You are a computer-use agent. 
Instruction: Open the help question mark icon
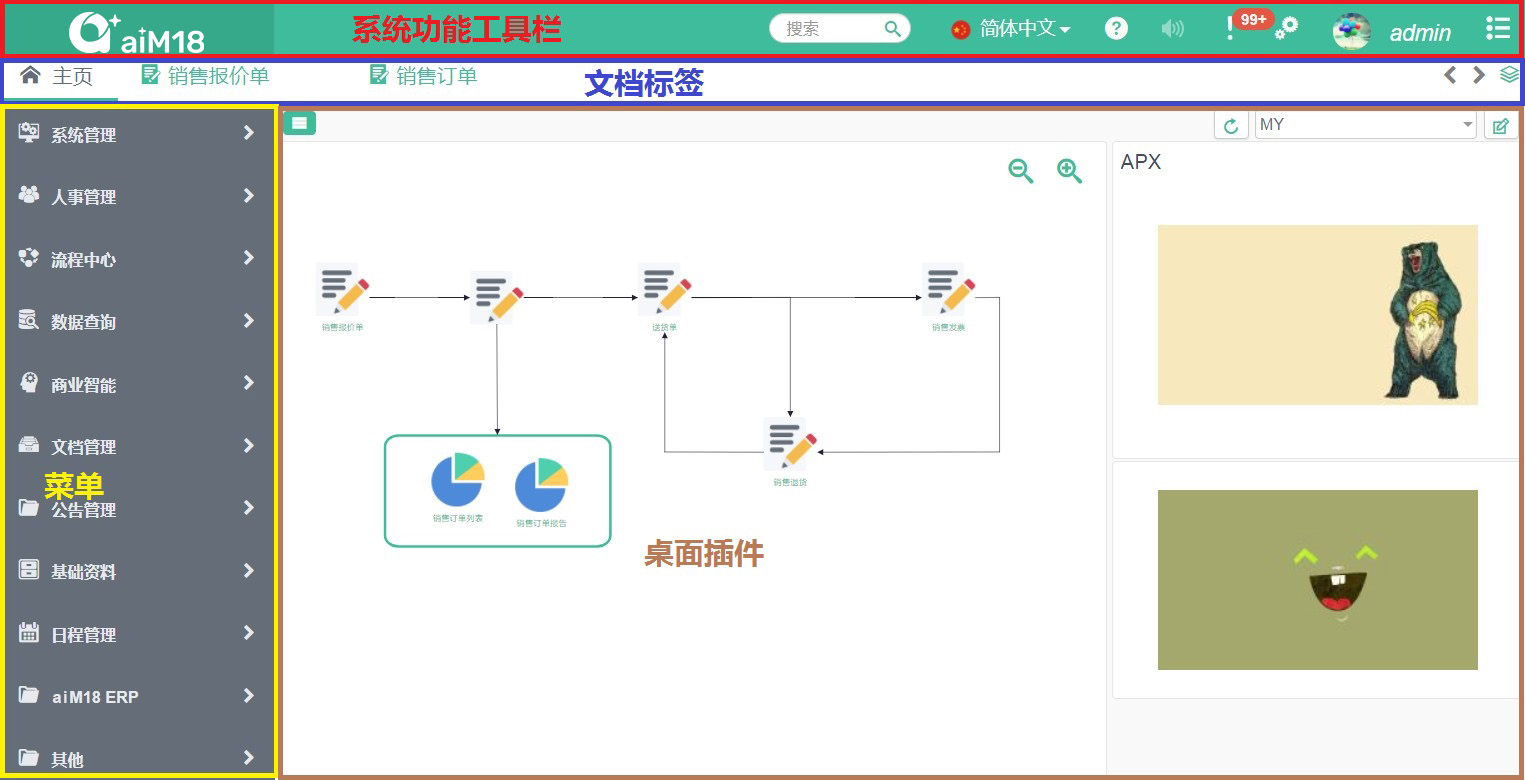click(1116, 29)
